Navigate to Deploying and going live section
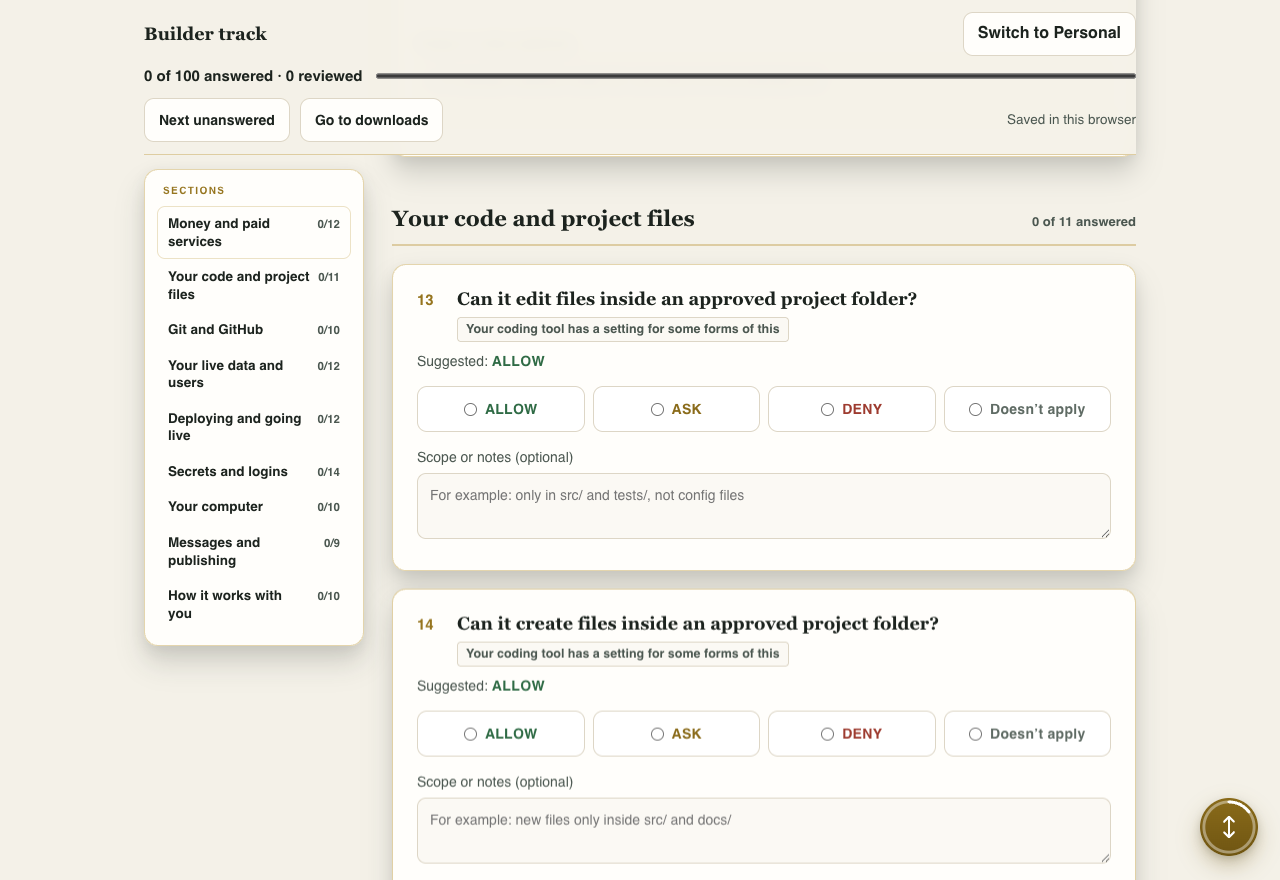 tap(254, 427)
